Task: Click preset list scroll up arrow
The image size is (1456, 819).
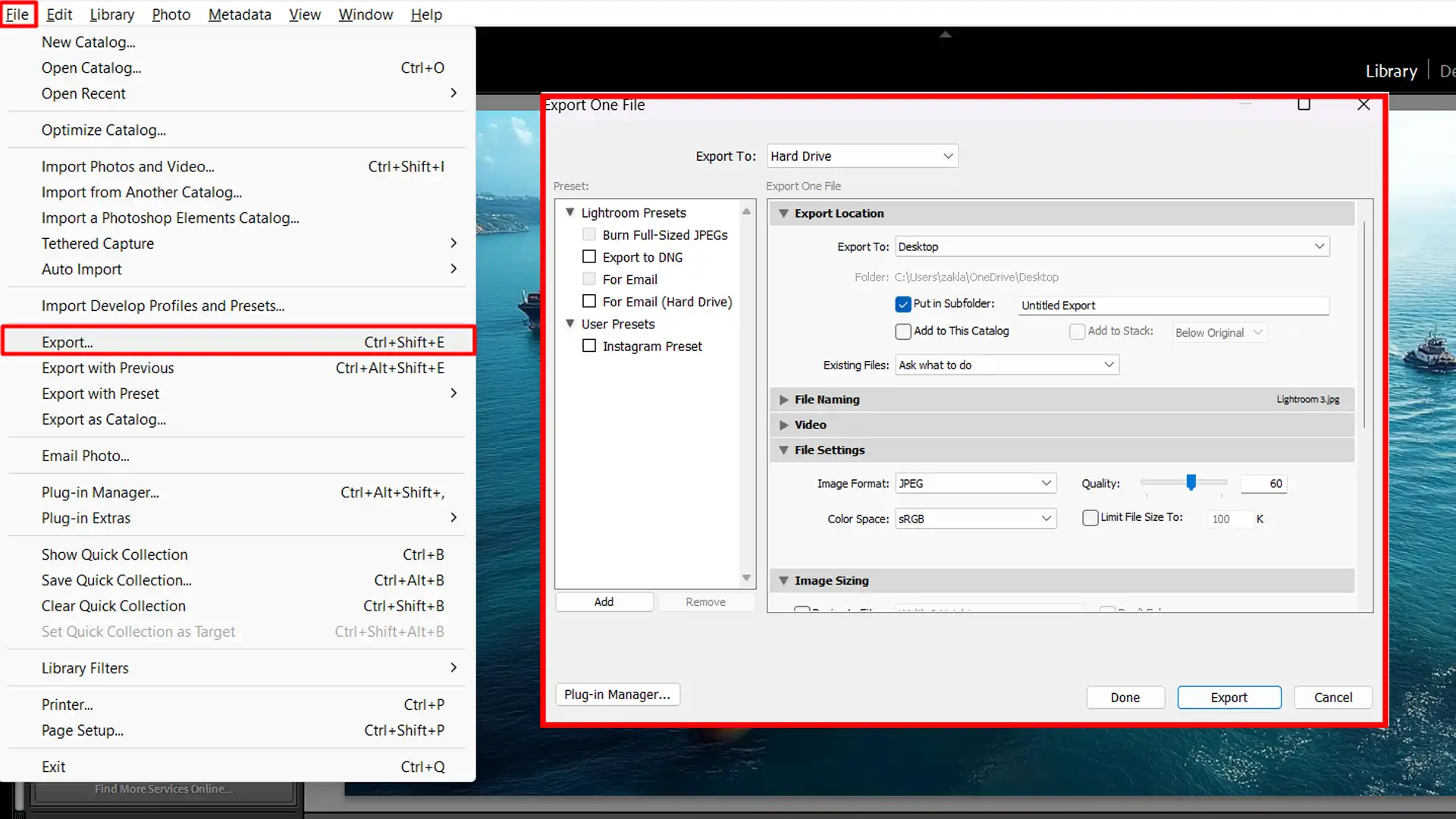Action: coord(746,212)
